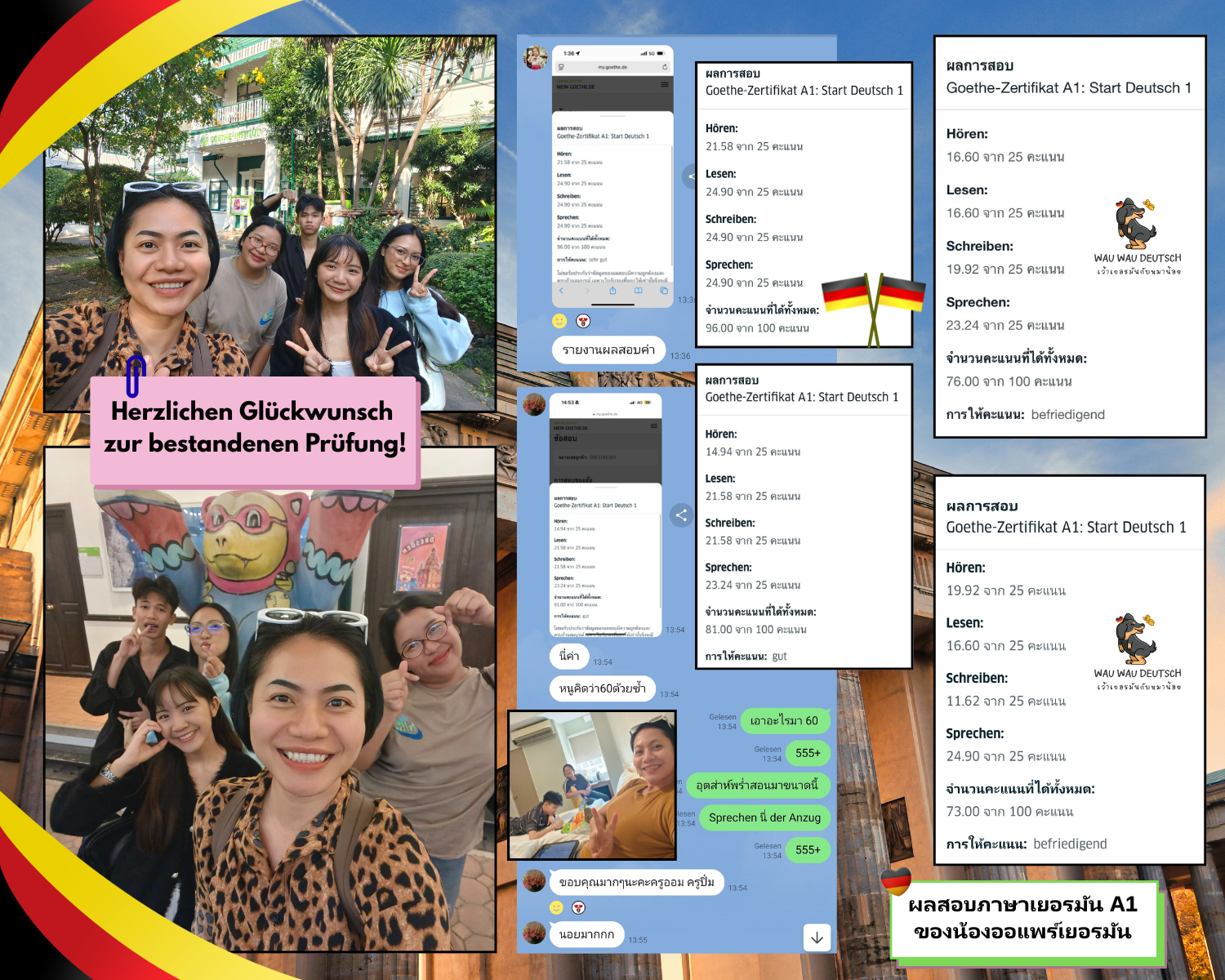The image size is (1225, 980).
Task: Click the scroll-to-bottom arrow in the chat
Action: 817,938
